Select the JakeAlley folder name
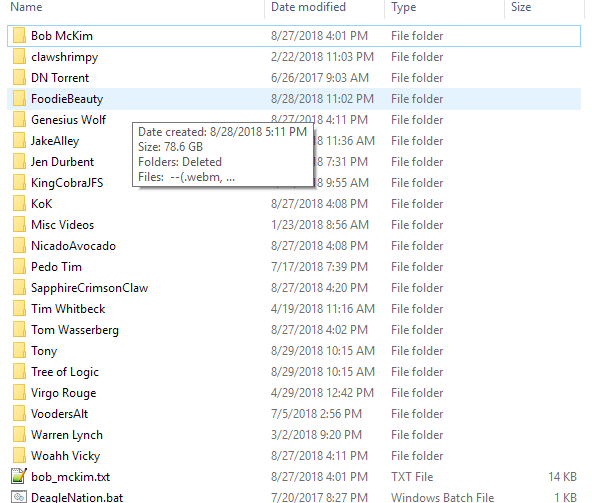Screen dimensions: 592x503 55,141
